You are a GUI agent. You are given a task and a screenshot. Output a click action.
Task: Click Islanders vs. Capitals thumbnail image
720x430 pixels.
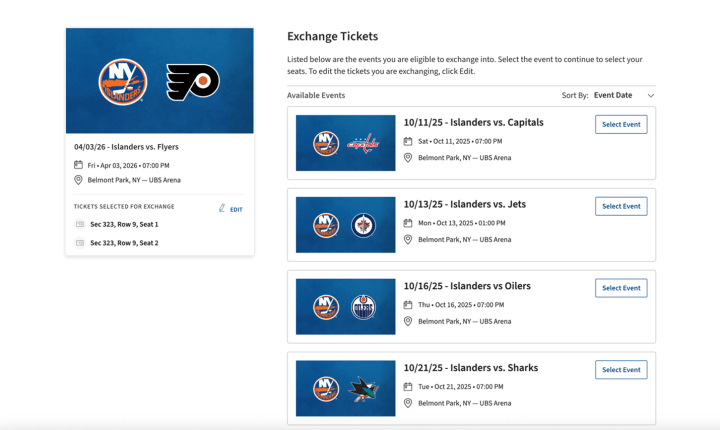click(x=345, y=143)
